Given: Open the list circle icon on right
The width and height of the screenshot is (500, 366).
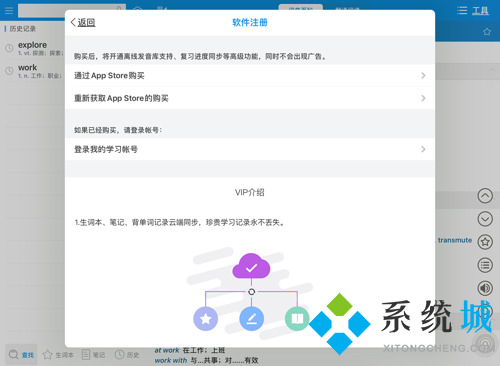Looking at the screenshot, I should pos(485,265).
